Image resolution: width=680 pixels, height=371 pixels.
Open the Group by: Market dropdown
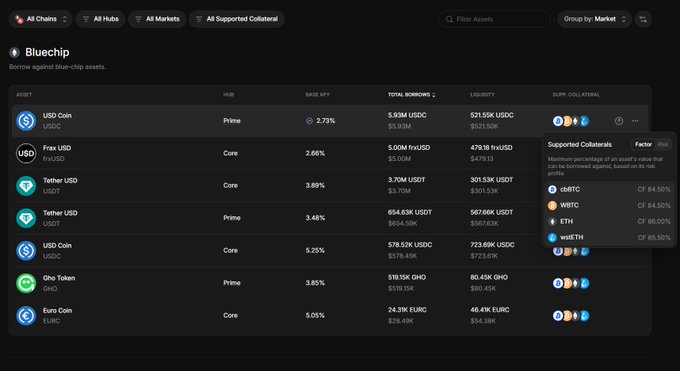coord(595,19)
